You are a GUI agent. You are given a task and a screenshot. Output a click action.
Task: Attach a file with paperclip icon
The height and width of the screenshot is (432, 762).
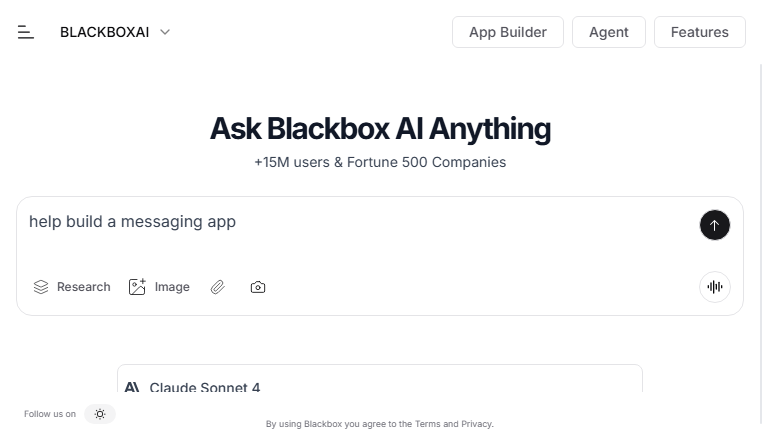click(x=218, y=287)
